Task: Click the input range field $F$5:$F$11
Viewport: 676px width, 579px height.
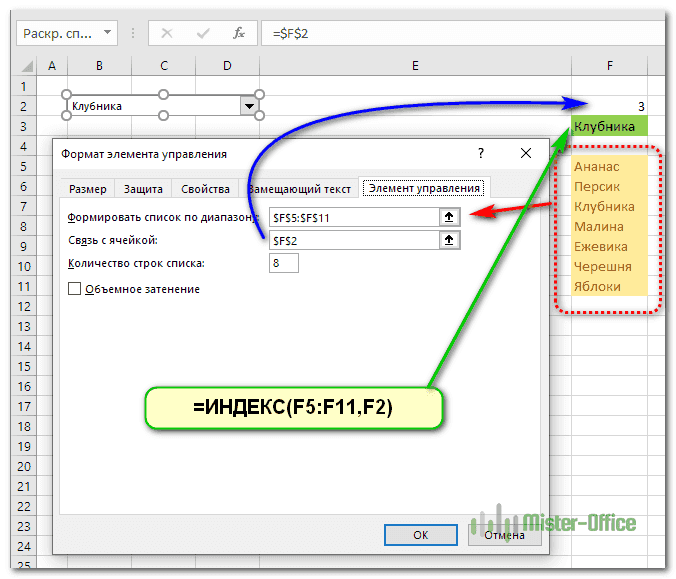Action: coord(354,217)
